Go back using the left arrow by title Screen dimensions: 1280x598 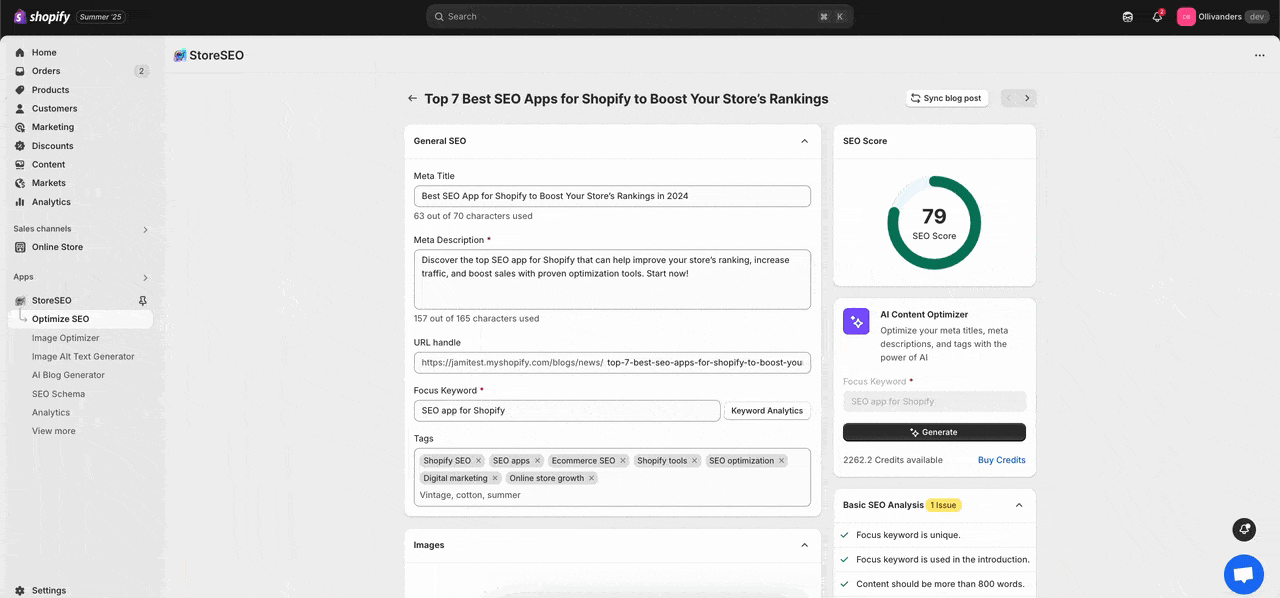pos(412,98)
